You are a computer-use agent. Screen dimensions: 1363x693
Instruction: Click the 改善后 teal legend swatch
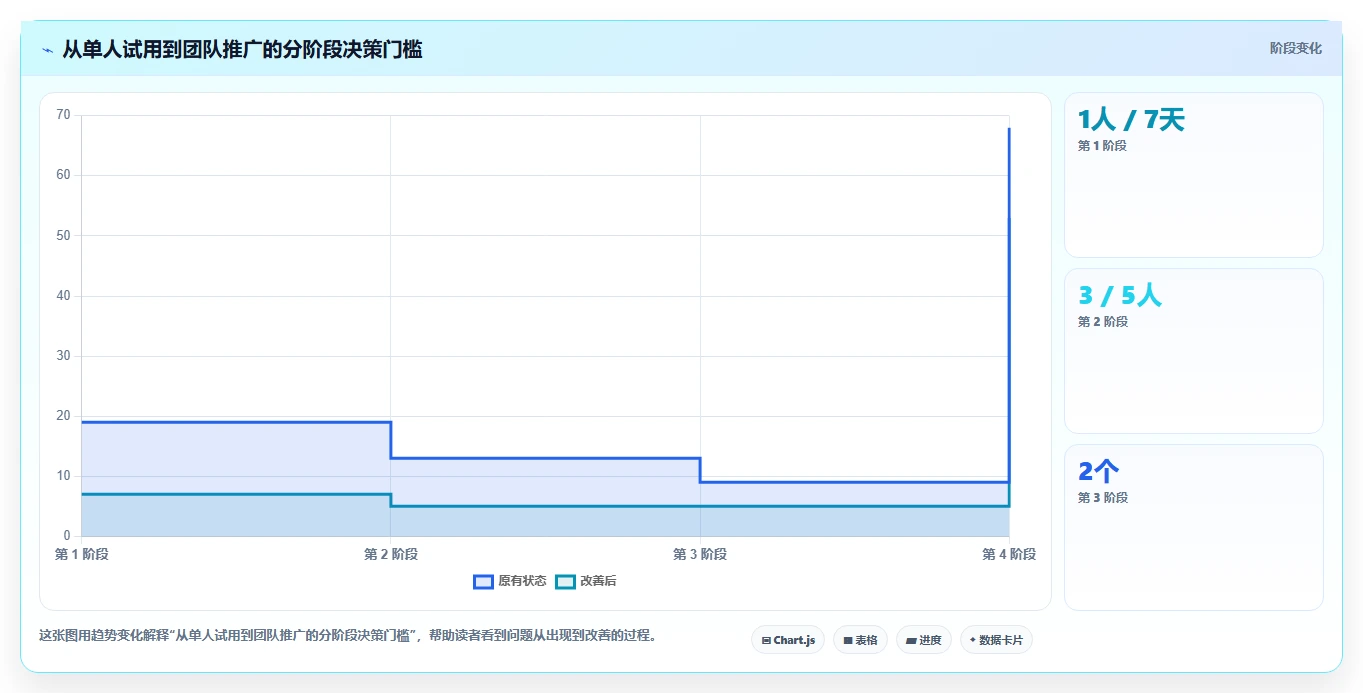coord(565,581)
